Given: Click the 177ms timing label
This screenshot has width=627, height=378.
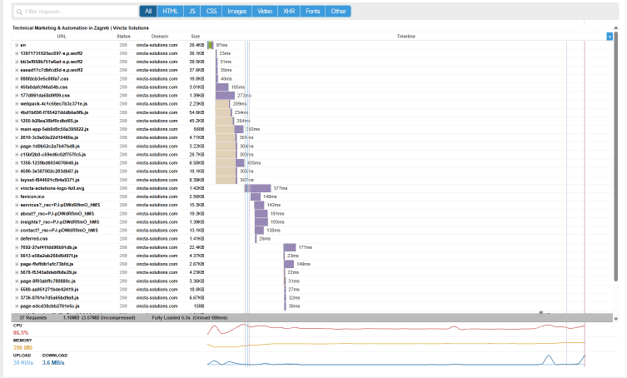Looking at the screenshot, I should coord(305,248).
